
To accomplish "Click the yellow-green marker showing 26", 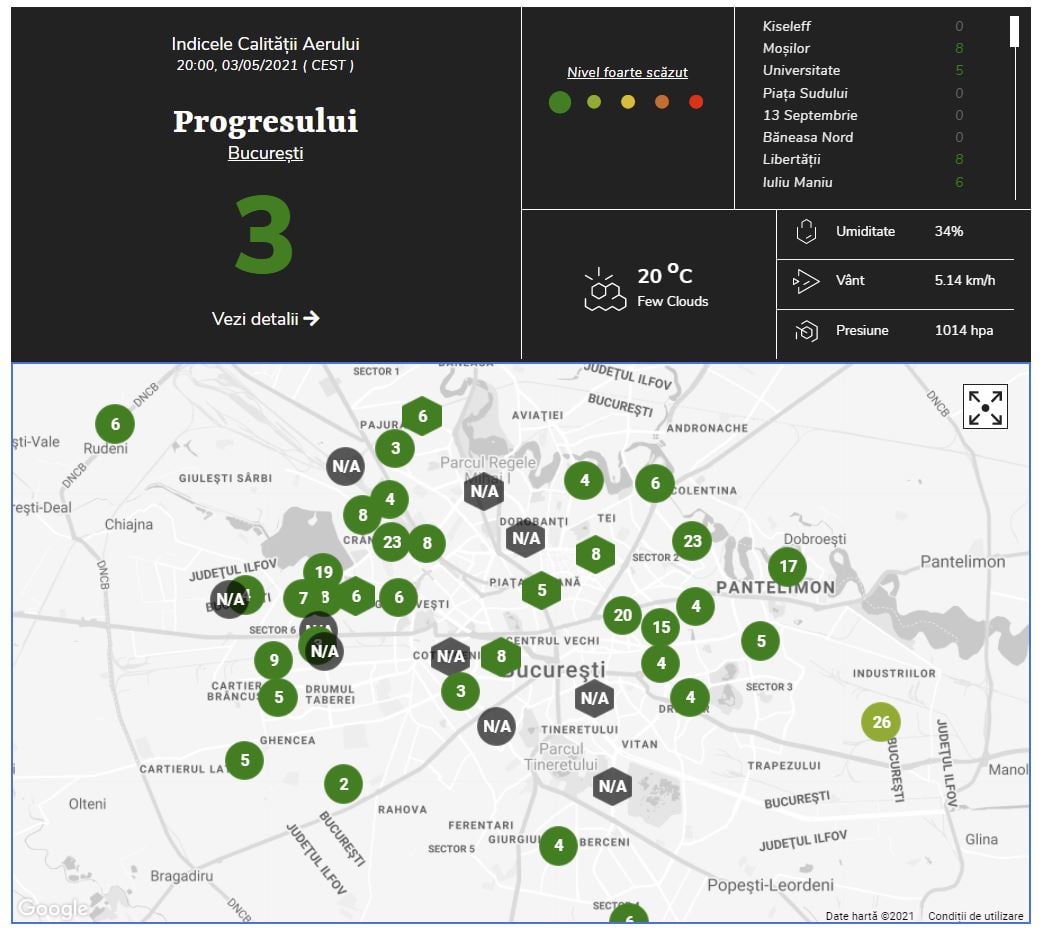I will [881, 722].
